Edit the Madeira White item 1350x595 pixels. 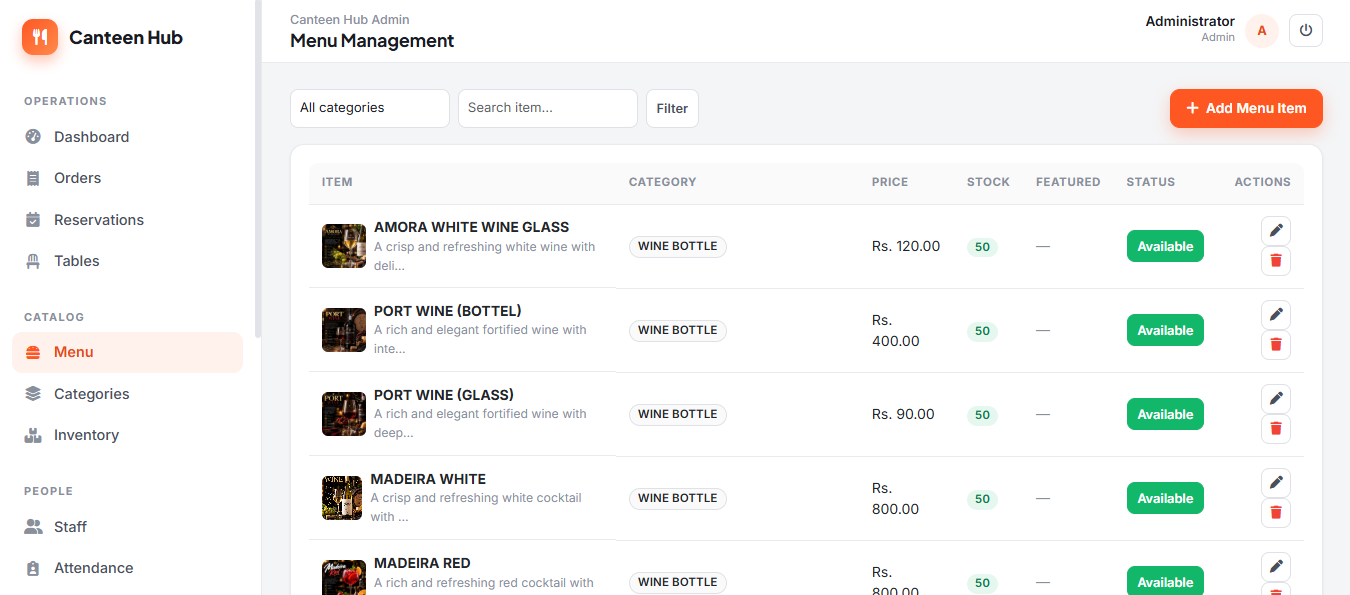pyautogui.click(x=1276, y=483)
